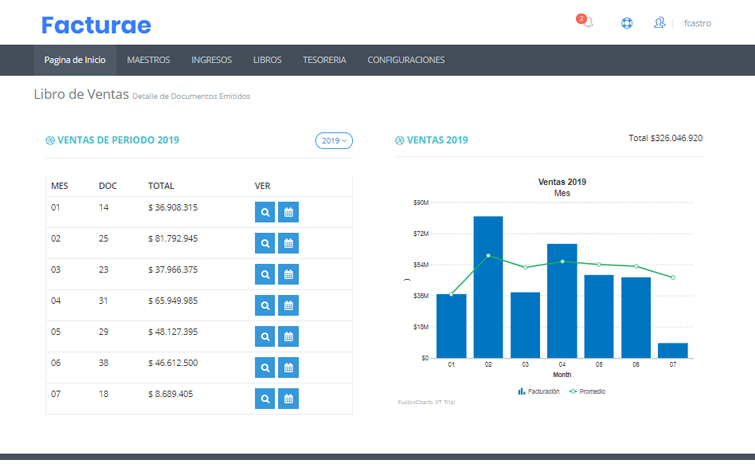Click the Ventas 2019 chart title
This screenshot has height=470, width=755.
pos(562,182)
